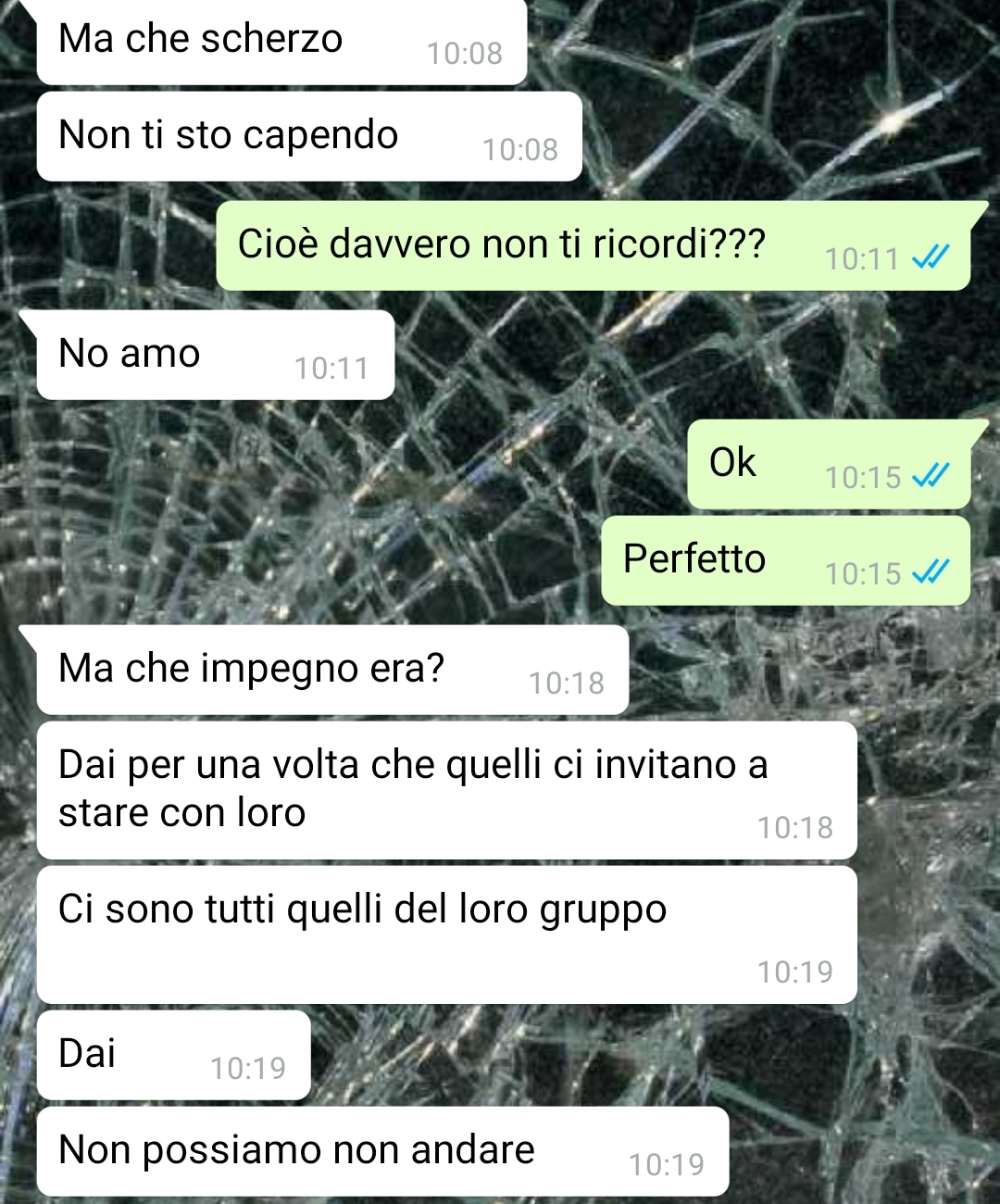Select the "Ma che scherzo" message bubble

pyautogui.click(x=281, y=42)
